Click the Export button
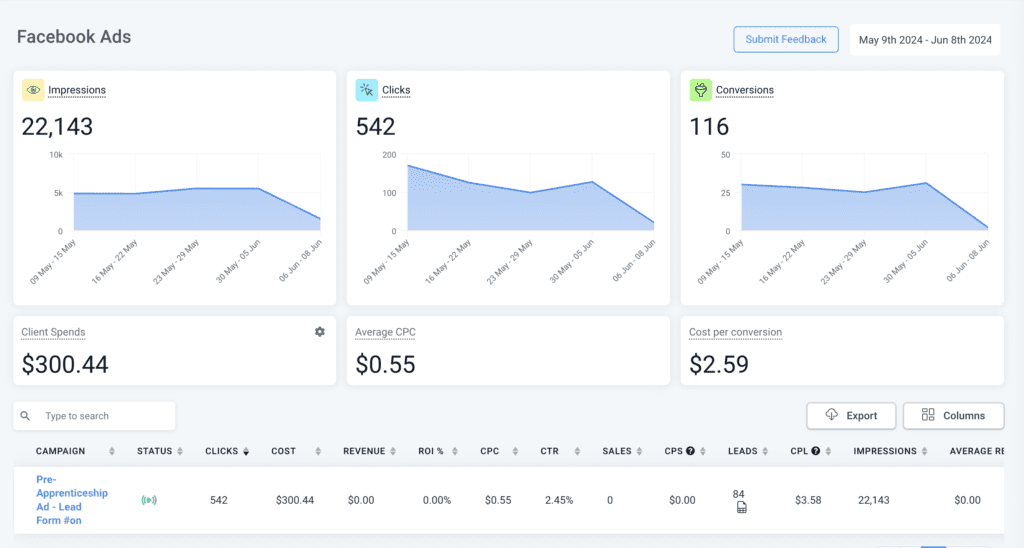Viewport: 1024px width, 548px height. point(851,415)
